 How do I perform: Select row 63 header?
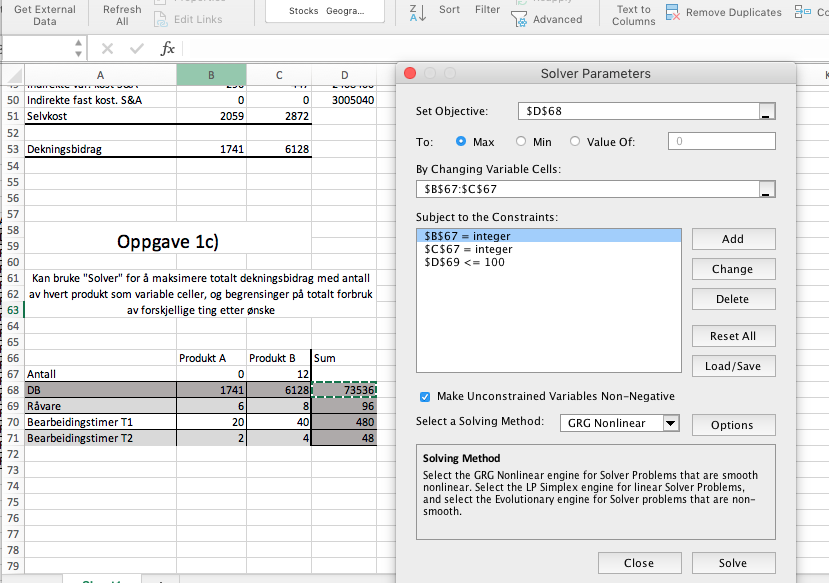pyautogui.click(x=13, y=310)
